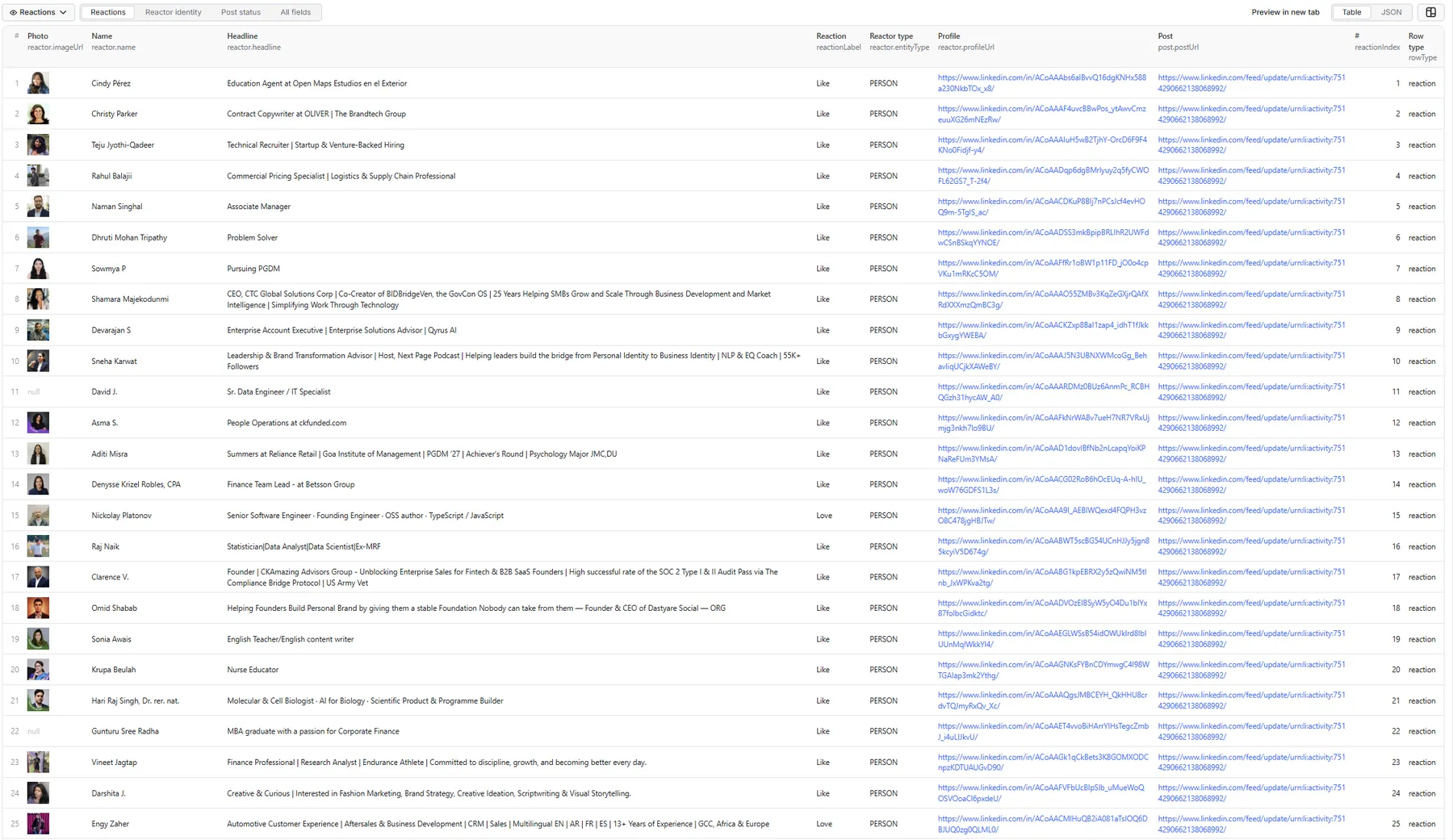Click Shamara Majekodunmi's photo thumbnail

click(x=38, y=299)
